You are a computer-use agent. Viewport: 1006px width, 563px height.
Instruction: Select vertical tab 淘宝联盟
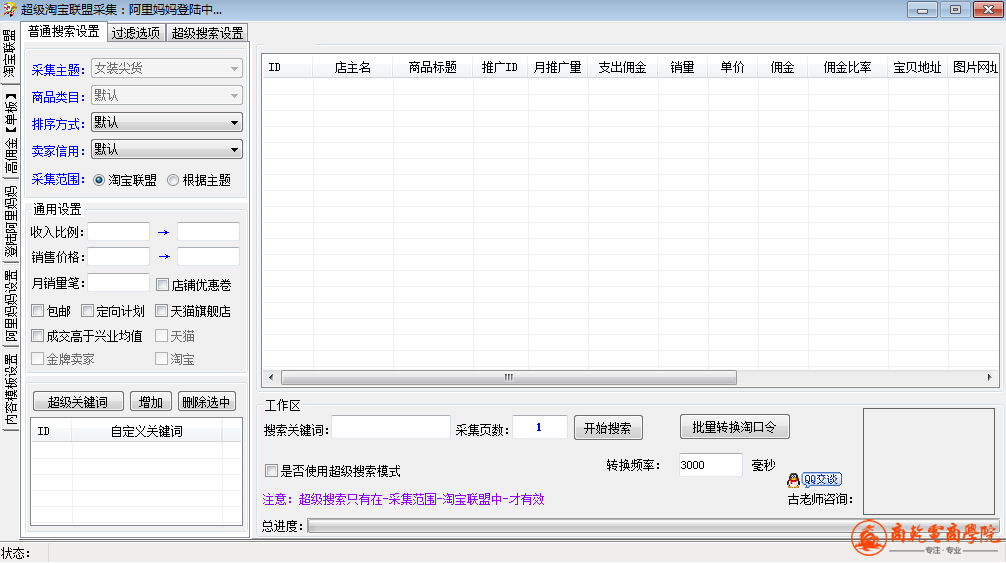[x=10, y=54]
